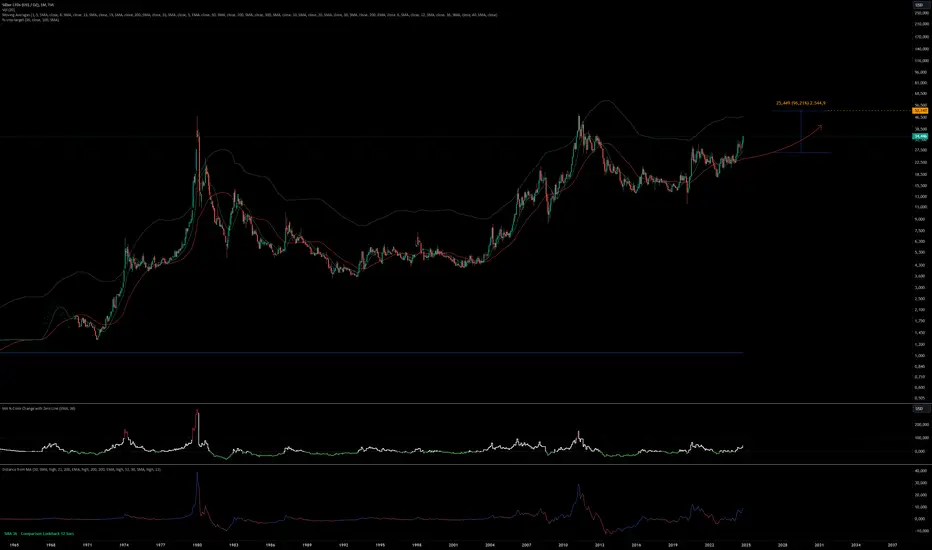This screenshot has height=550, width=932.
Task: Click the green current price label on axis
Action: tap(920, 136)
